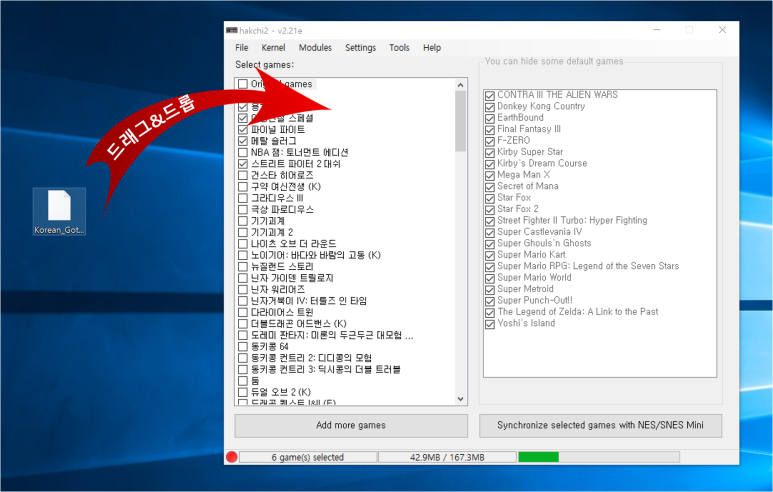Click the games list scroll-down arrow
The width and height of the screenshot is (773, 492).
tap(460, 399)
